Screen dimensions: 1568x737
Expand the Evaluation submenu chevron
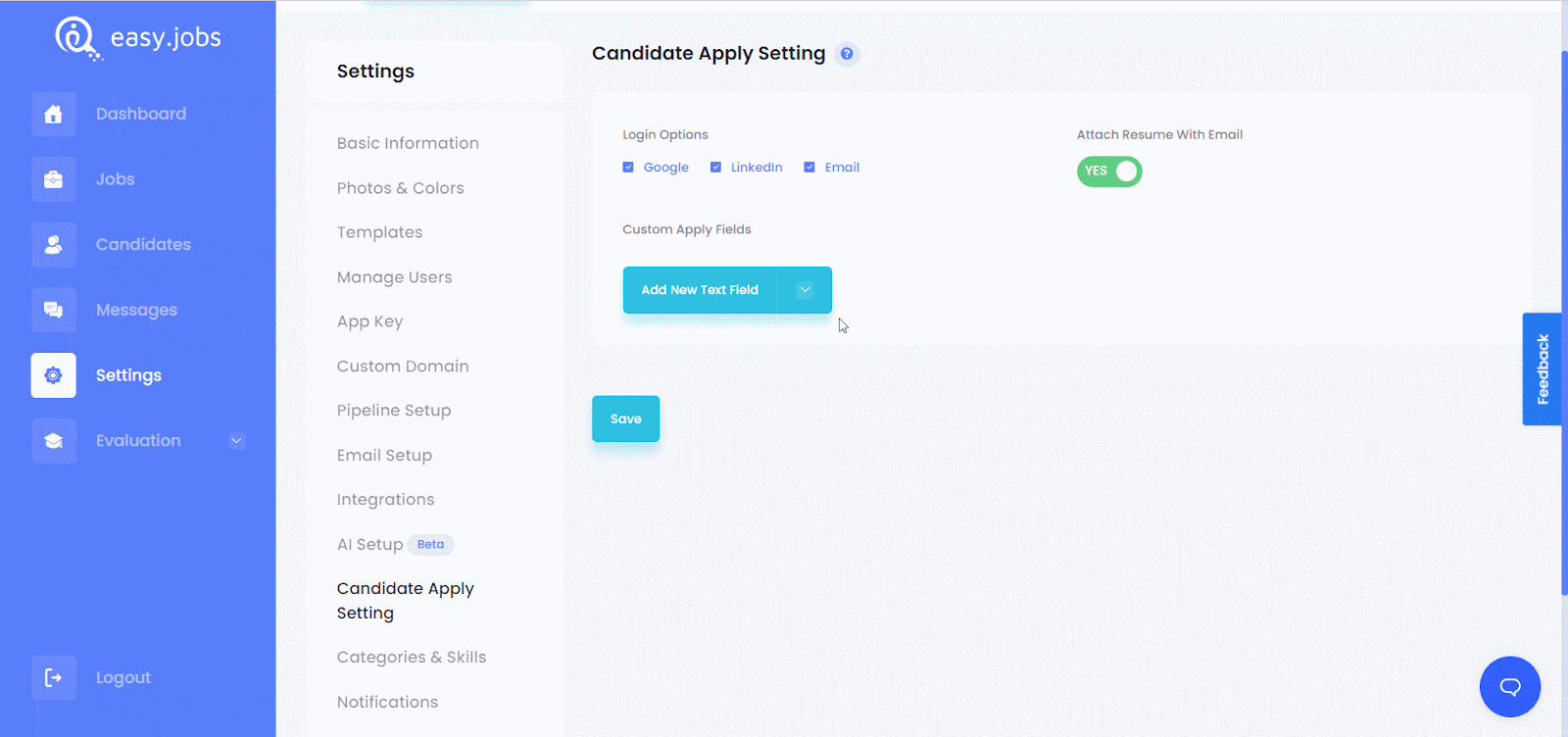pos(236,441)
